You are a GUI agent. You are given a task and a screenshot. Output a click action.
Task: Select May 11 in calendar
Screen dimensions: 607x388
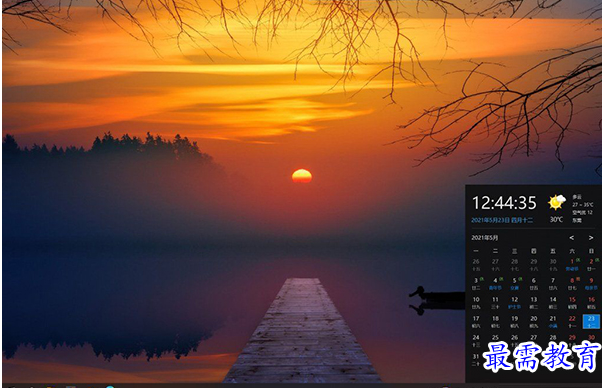(x=495, y=302)
